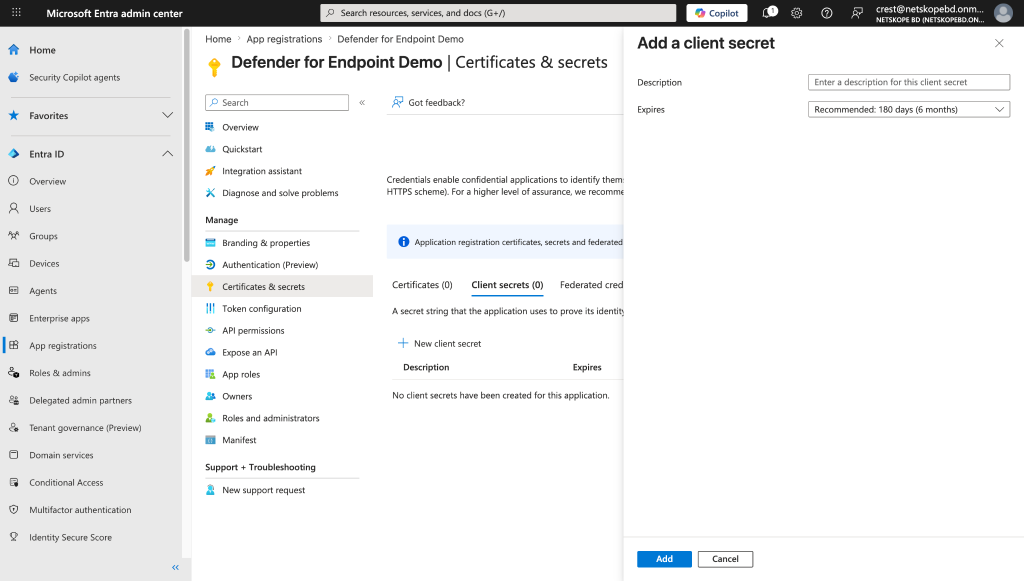This screenshot has height=581, width=1024.
Task: Open the account avatar picture
Action: pyautogui.click(x=1003, y=13)
